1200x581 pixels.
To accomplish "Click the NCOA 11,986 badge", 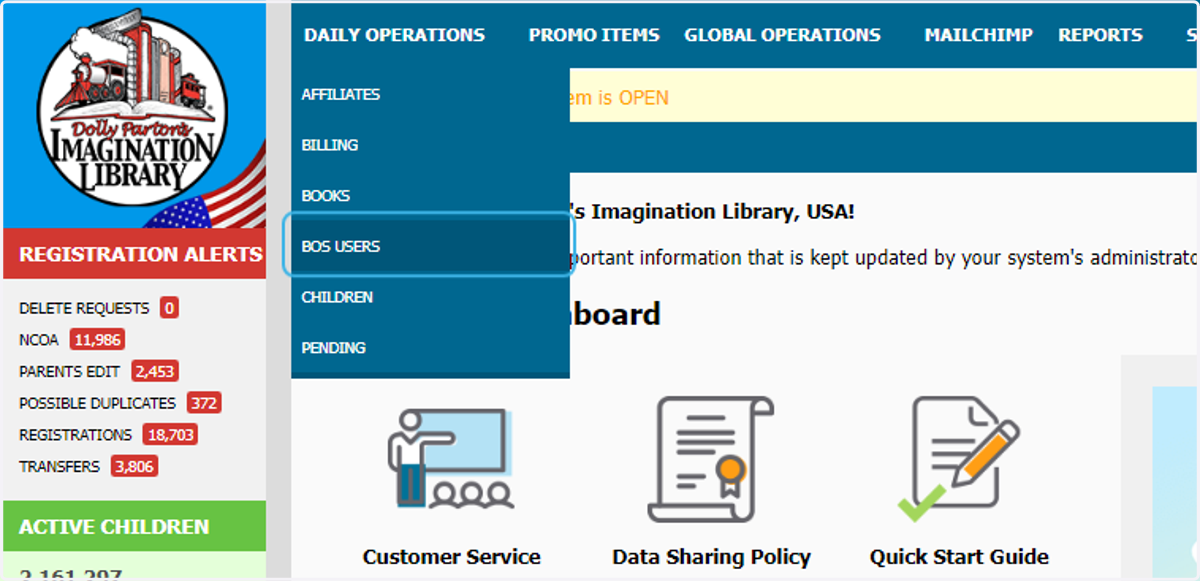I will (x=97, y=340).
